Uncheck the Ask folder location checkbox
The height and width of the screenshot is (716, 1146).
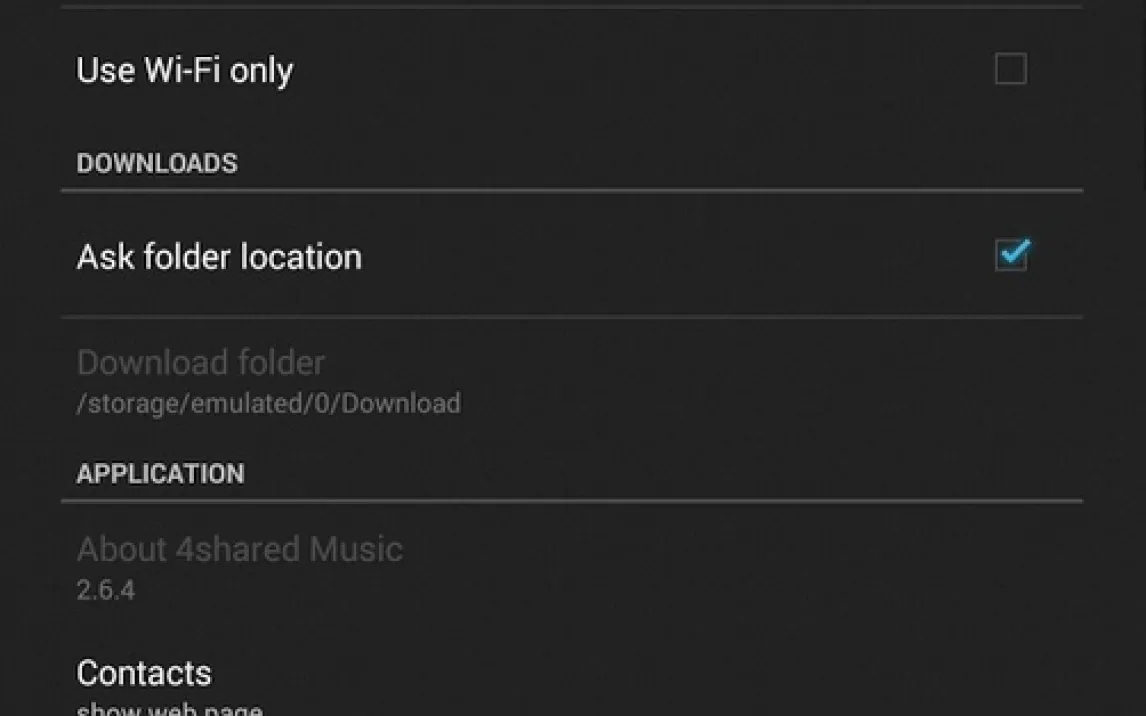click(x=1011, y=256)
